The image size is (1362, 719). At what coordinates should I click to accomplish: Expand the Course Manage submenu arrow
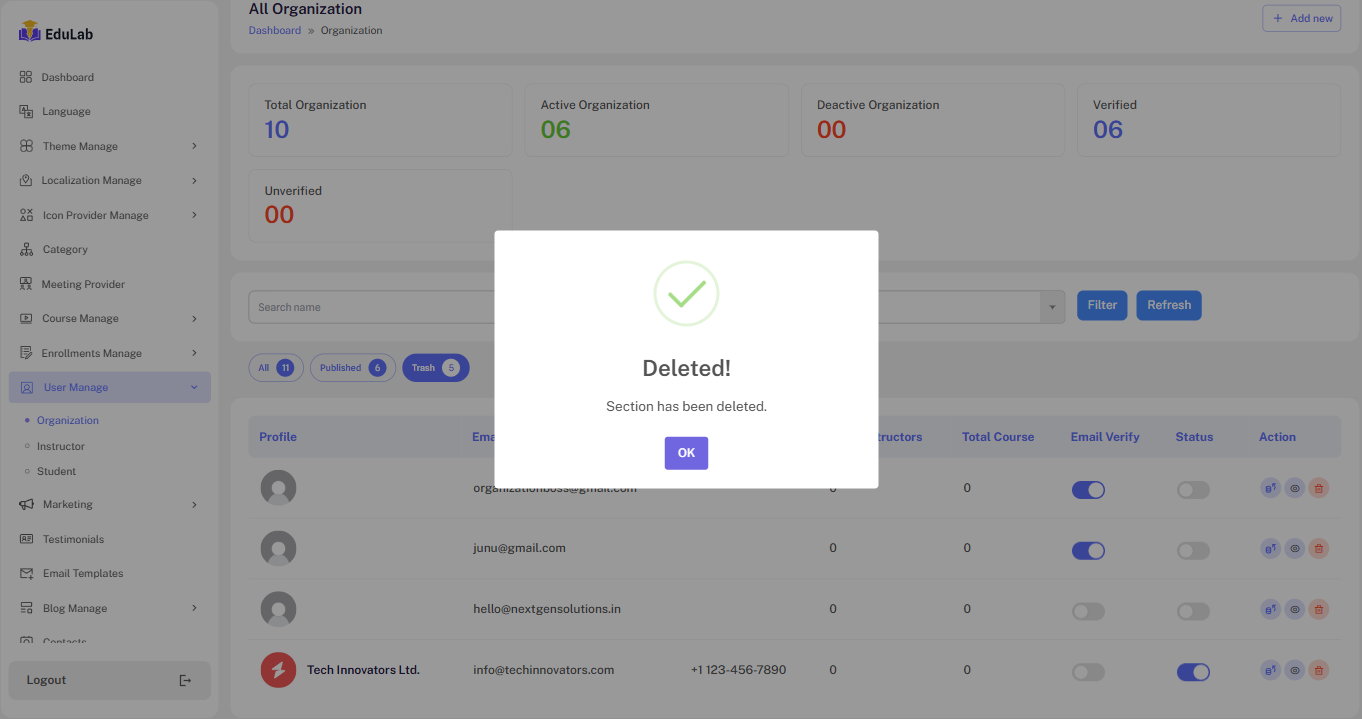click(194, 319)
